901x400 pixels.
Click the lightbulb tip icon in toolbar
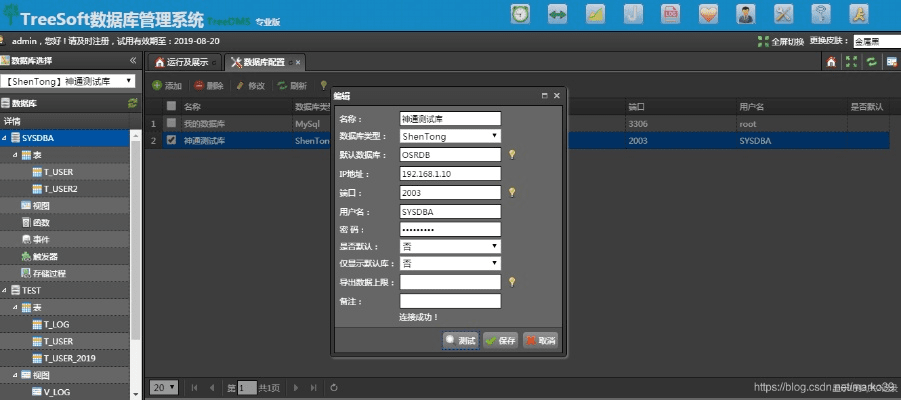click(x=324, y=86)
